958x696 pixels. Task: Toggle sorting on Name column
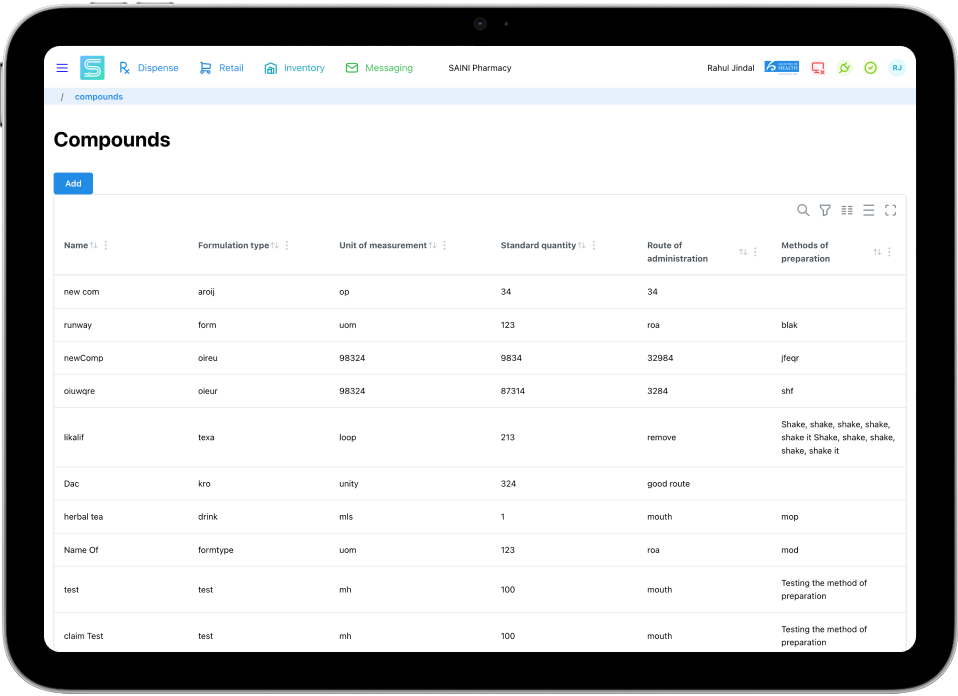[x=94, y=246]
